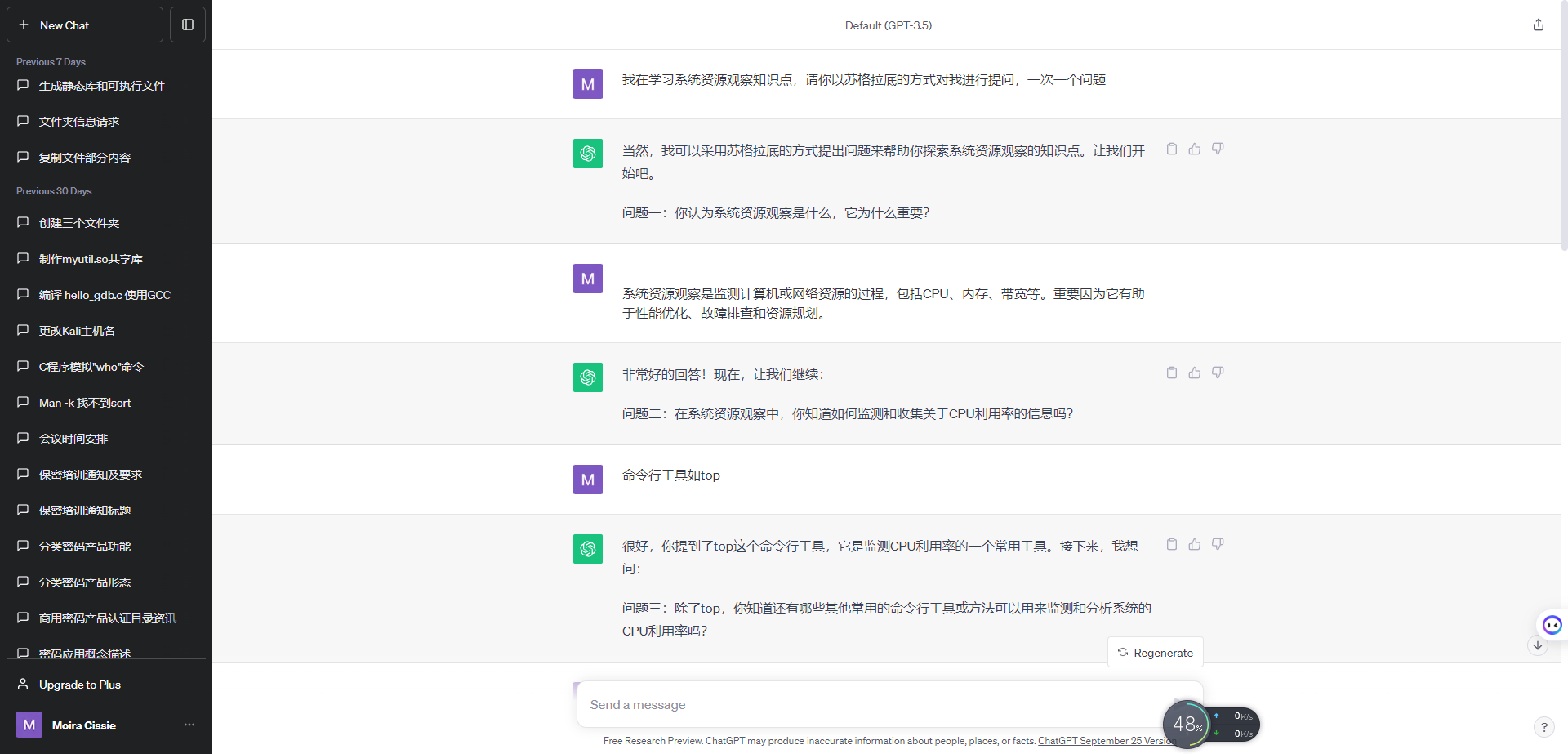Thumbs down the third ChatGPT response
The height and width of the screenshot is (754, 1568).
pos(1218,544)
